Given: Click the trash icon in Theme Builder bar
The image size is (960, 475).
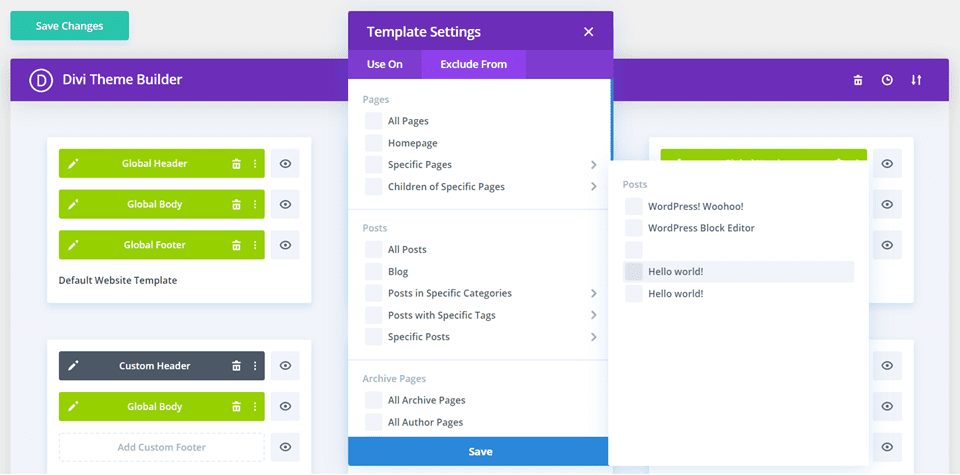Looking at the screenshot, I should pos(858,80).
